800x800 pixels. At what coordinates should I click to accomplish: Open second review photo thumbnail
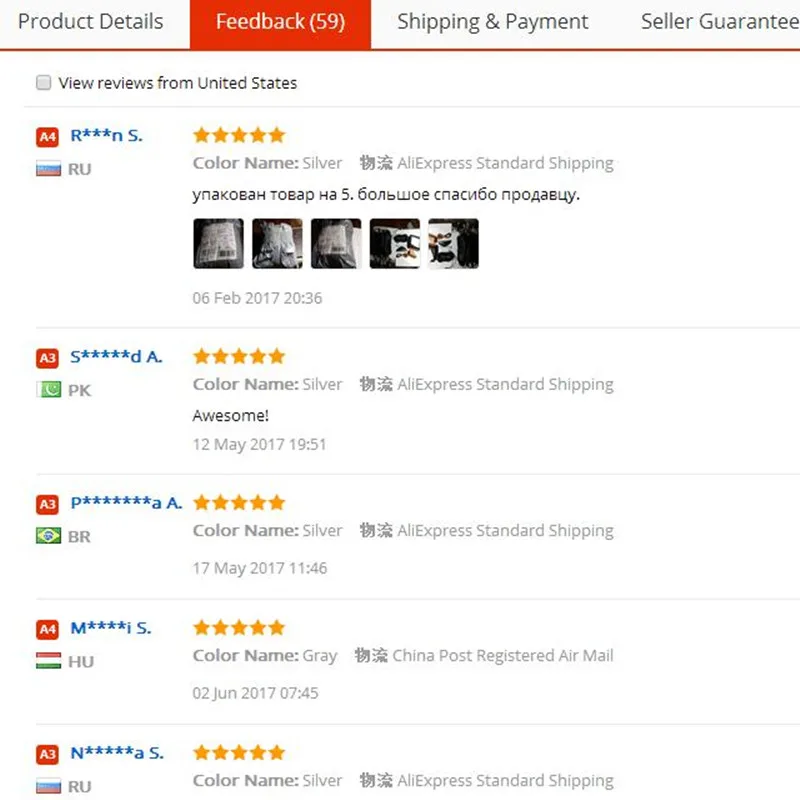coord(277,244)
